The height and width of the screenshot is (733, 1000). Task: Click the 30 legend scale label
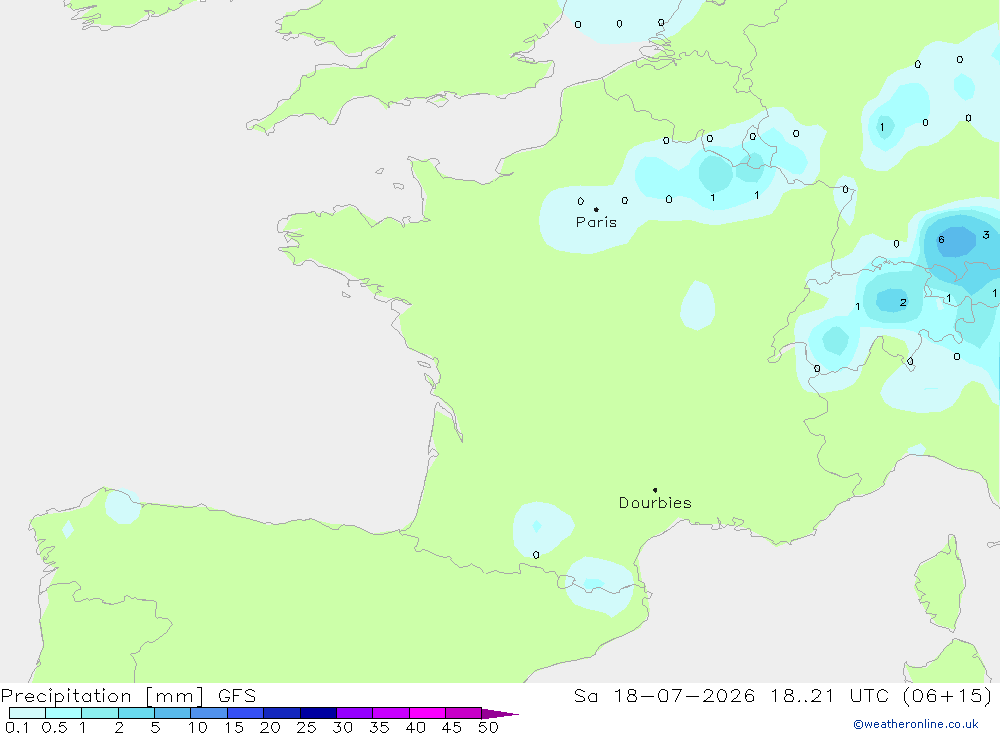[x=343, y=727]
